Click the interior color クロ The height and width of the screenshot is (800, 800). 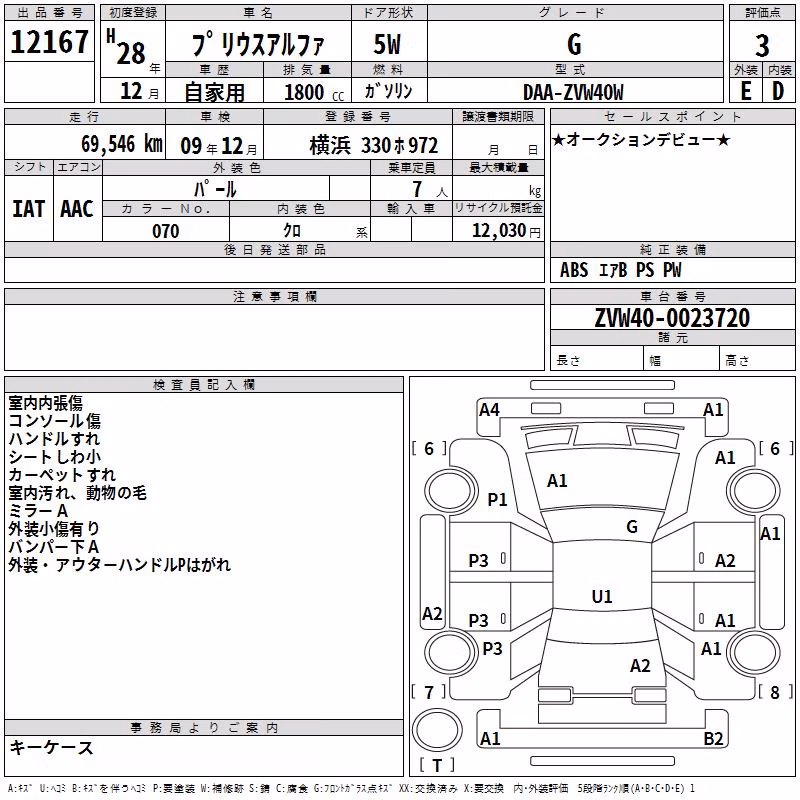pos(292,231)
